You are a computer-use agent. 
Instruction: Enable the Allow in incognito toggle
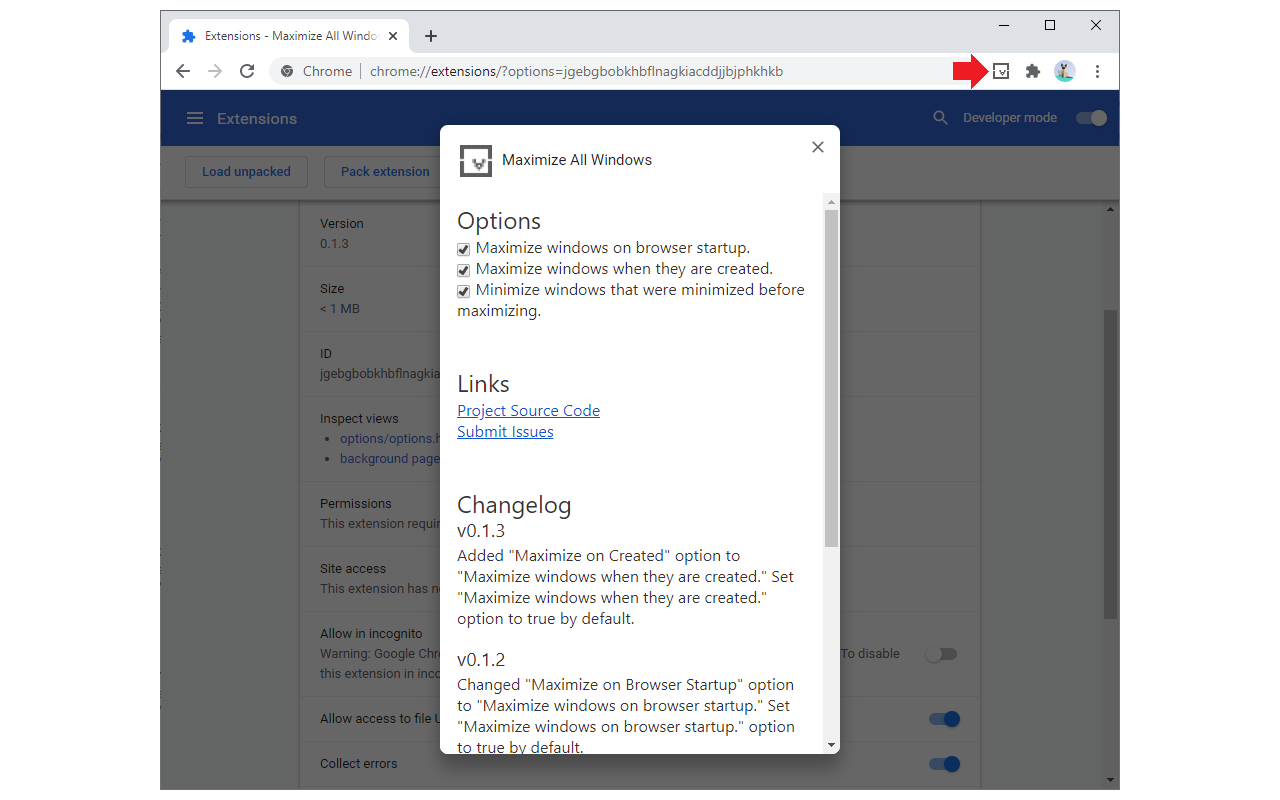941,654
